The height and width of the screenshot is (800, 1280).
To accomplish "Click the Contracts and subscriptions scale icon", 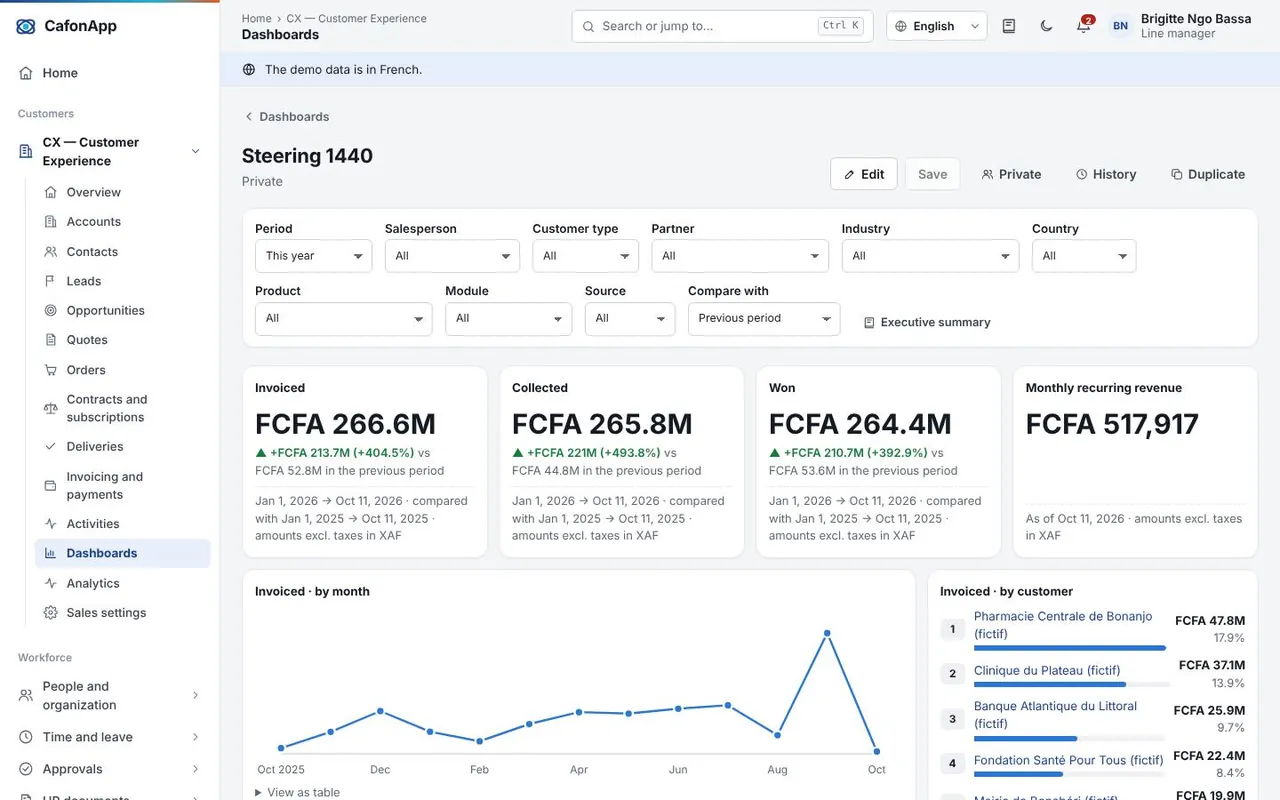I will pos(51,408).
